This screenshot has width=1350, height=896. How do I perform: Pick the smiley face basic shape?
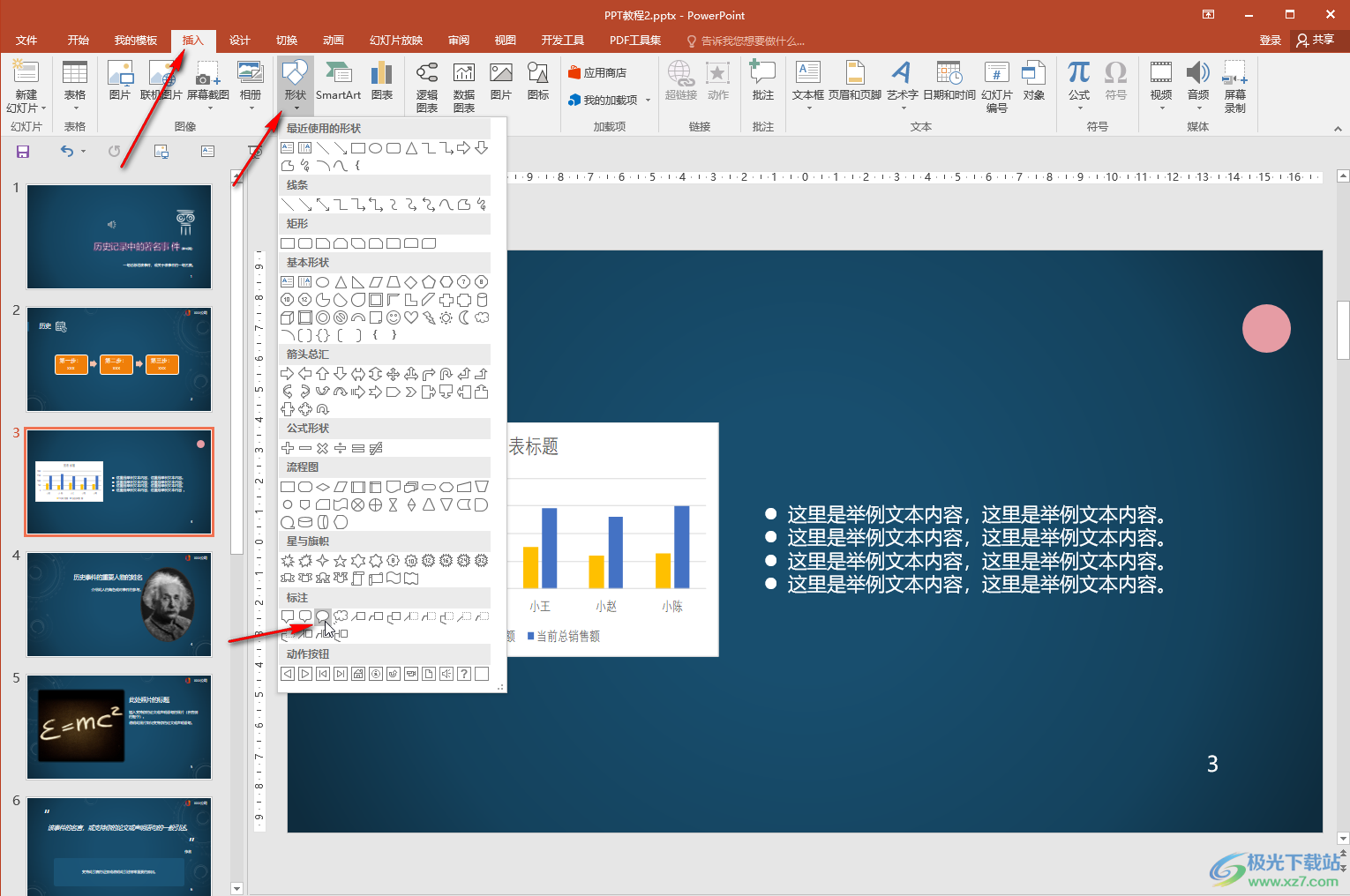click(394, 317)
